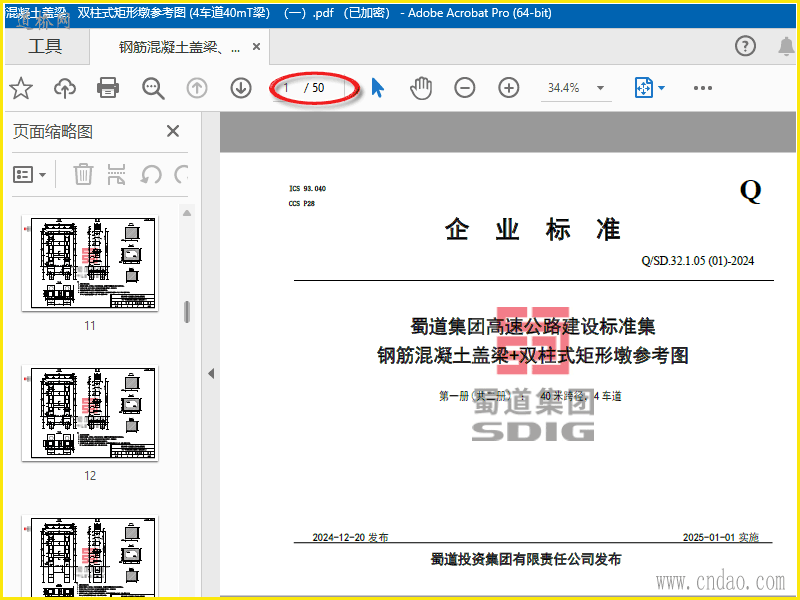Viewport: 800px width, 600px height.
Task: Expand the fit page options arrow
Action: click(662, 88)
